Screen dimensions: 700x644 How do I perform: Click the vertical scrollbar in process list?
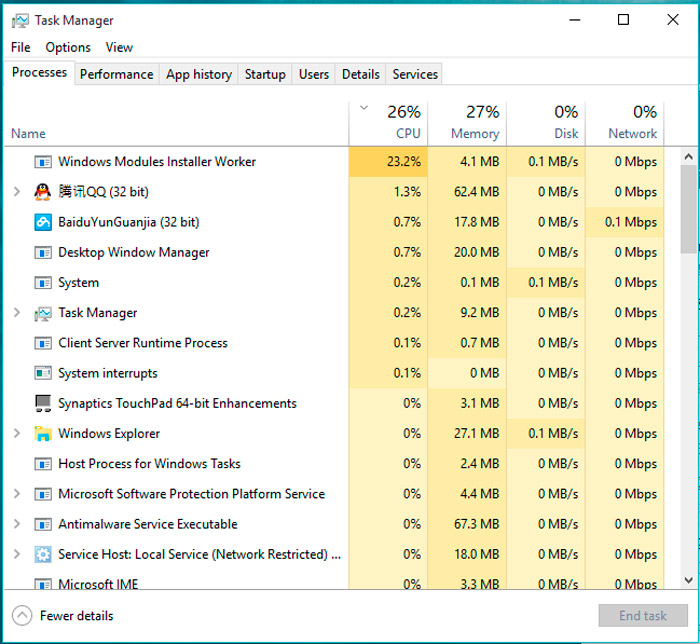(x=688, y=210)
